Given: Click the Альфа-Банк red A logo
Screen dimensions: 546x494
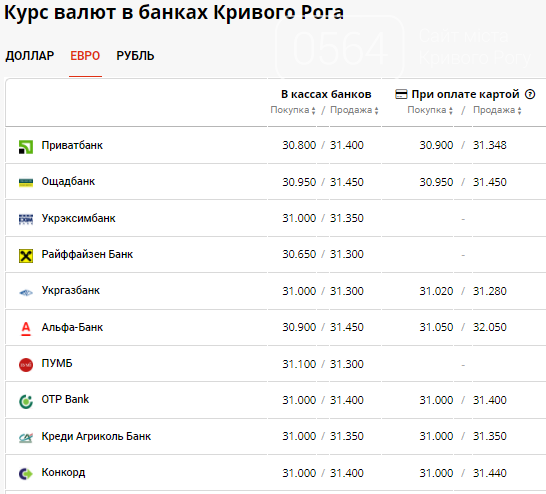Looking at the screenshot, I should point(26,329).
